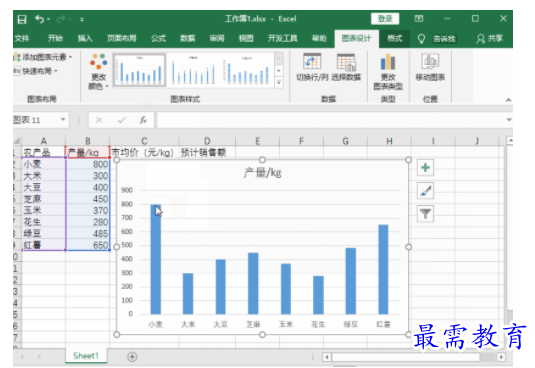This screenshot has height=368, width=535.
Task: Click the Redo arrow icon
Action: (61, 19)
